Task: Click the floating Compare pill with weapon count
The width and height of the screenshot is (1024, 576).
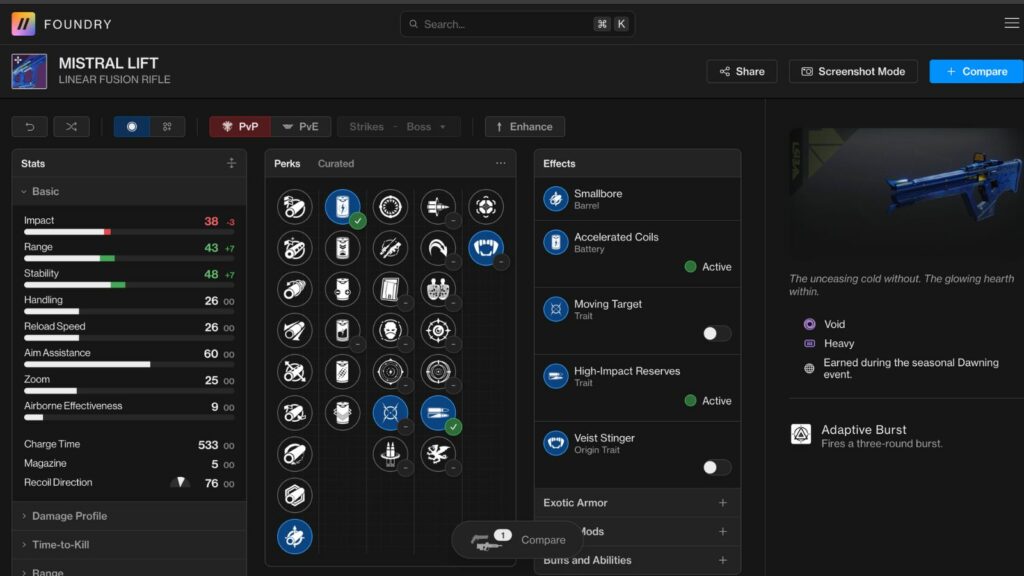Action: (517, 540)
